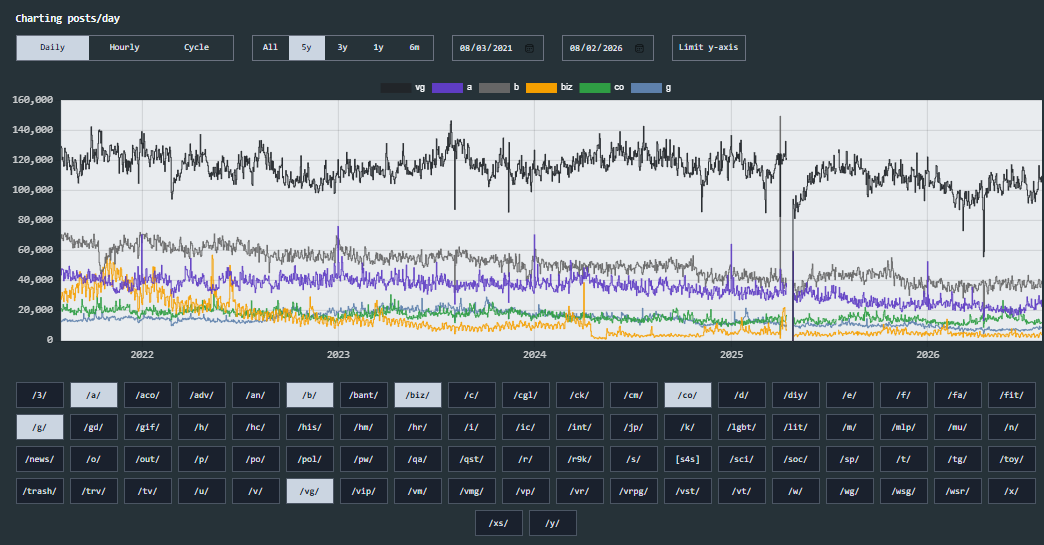
Task: Add the /ck/ board to chart
Action: 580,395
